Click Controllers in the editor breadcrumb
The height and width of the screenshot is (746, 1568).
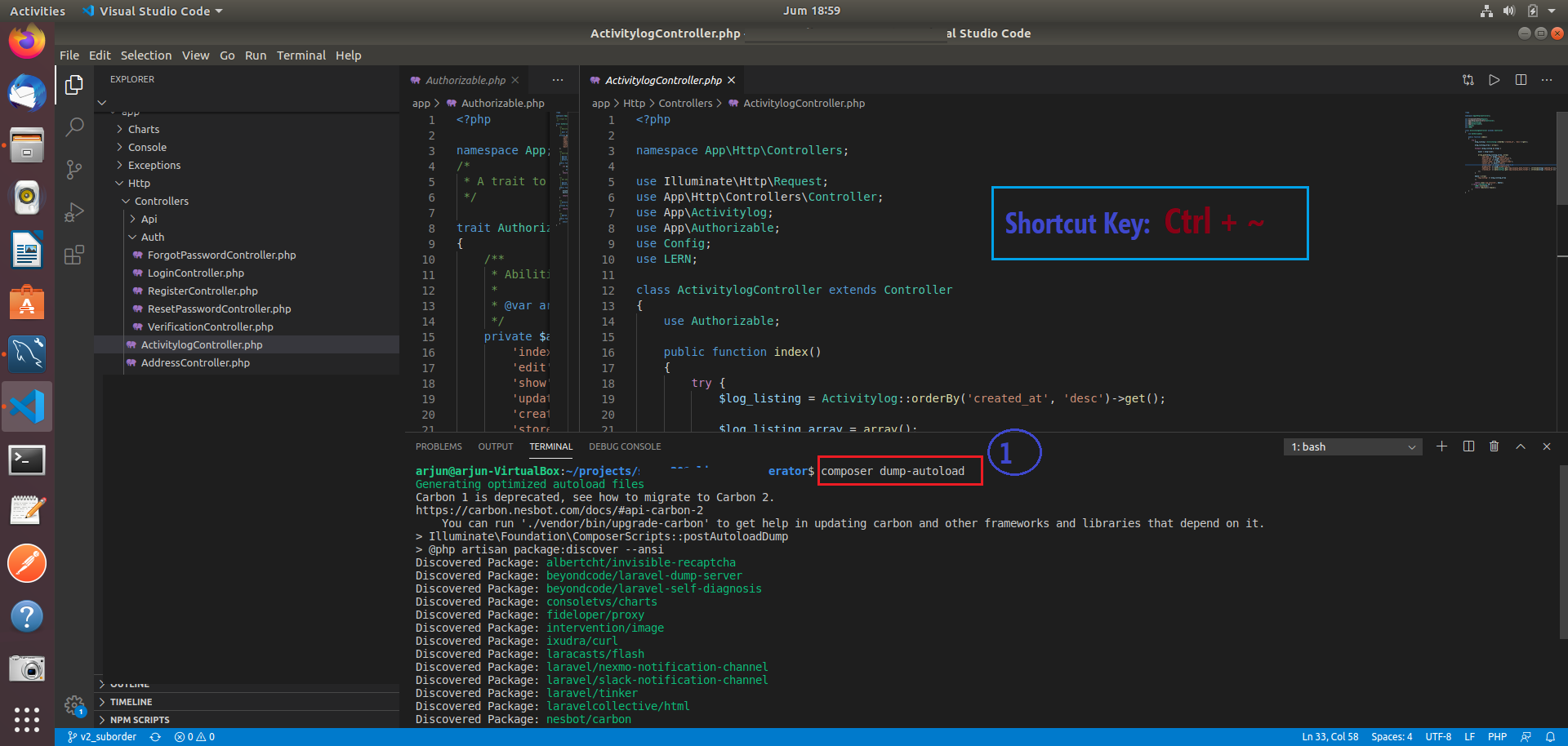click(x=685, y=103)
